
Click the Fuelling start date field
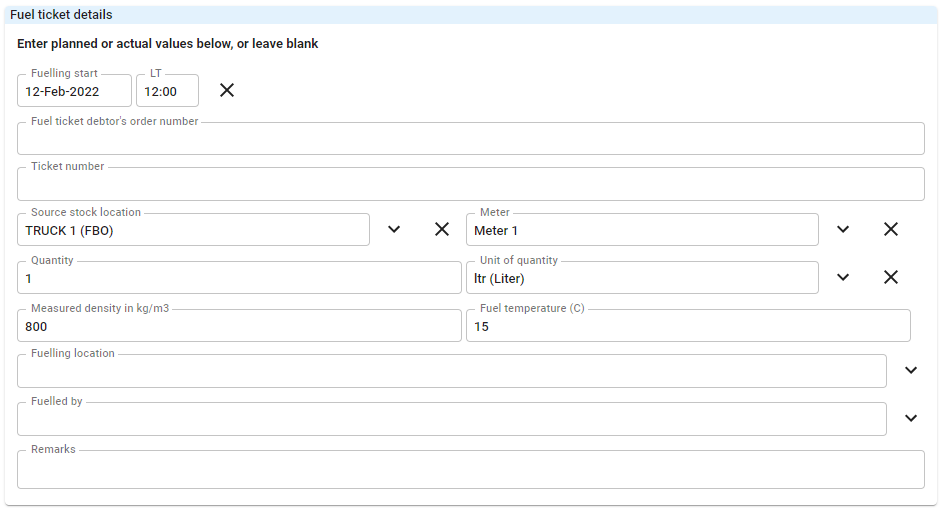click(x=74, y=91)
